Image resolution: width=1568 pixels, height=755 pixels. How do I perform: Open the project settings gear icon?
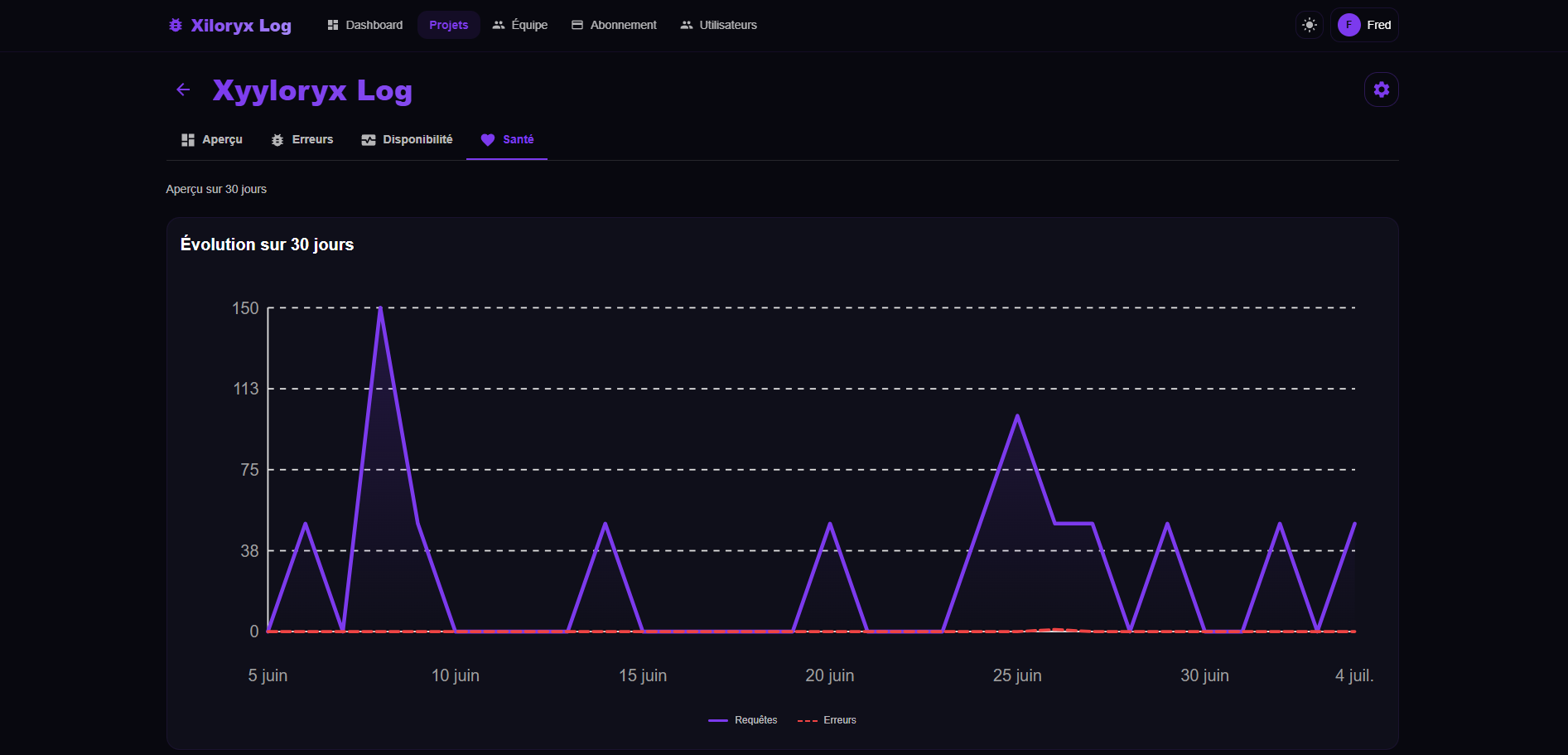(1381, 90)
